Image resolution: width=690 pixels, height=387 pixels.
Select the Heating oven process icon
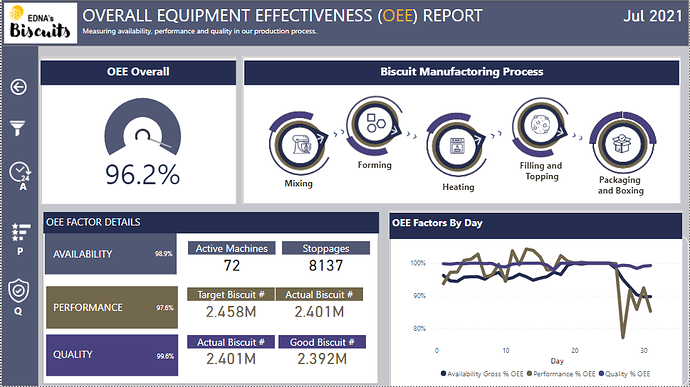pos(456,145)
